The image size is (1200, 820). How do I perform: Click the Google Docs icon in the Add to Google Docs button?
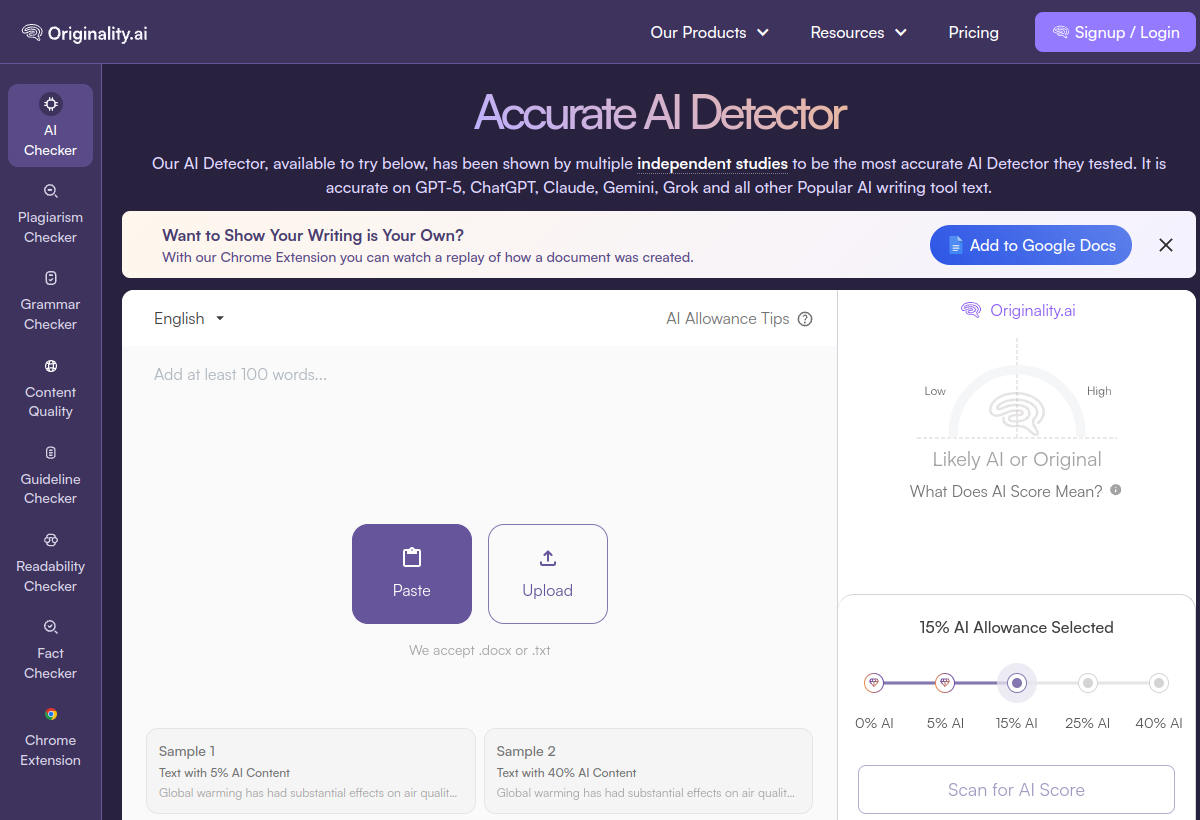point(956,245)
